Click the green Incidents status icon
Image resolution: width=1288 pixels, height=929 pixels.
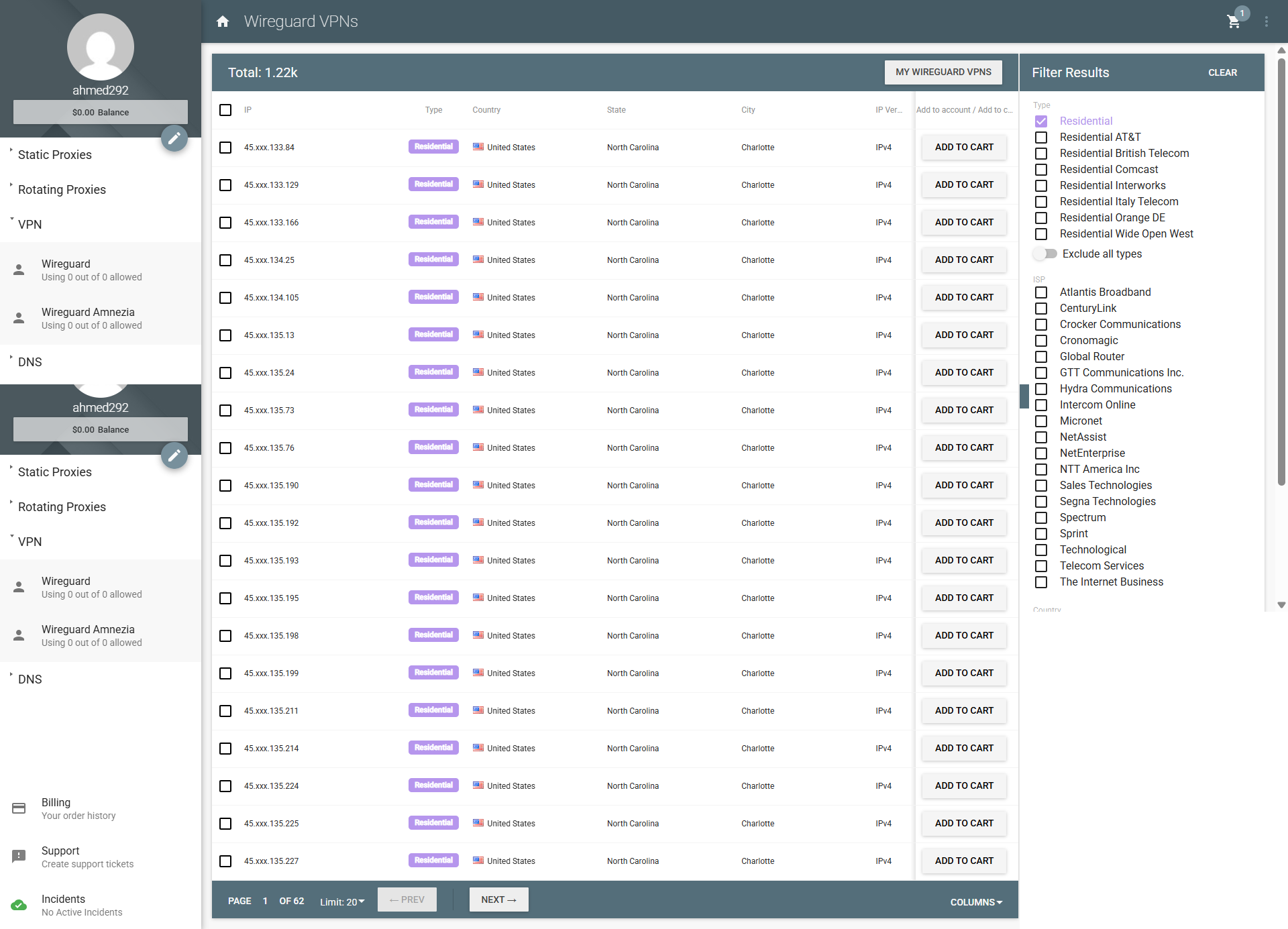19,905
